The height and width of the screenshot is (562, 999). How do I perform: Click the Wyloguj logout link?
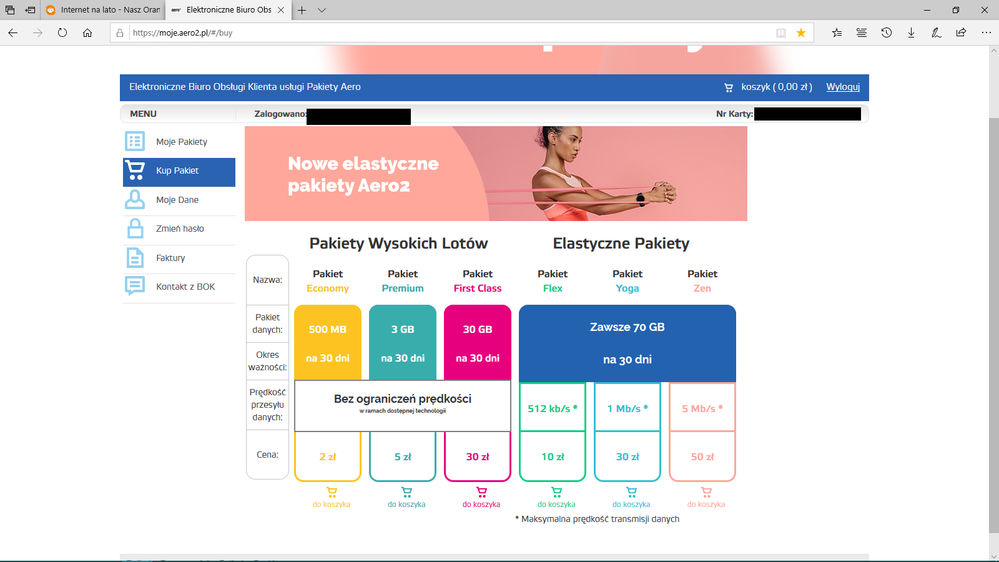(842, 87)
